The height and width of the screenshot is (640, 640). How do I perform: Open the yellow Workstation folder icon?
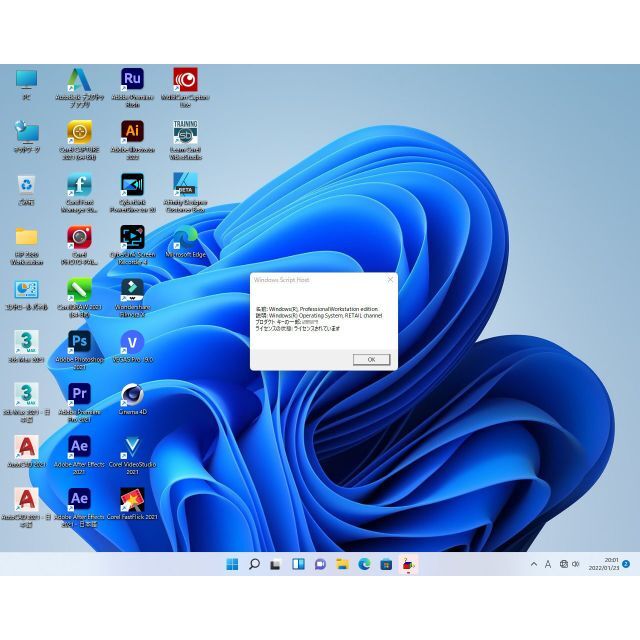tap(27, 245)
